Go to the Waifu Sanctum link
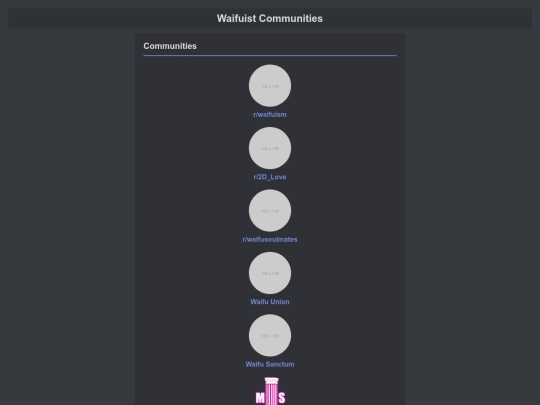This screenshot has height=405, width=540. (x=270, y=364)
